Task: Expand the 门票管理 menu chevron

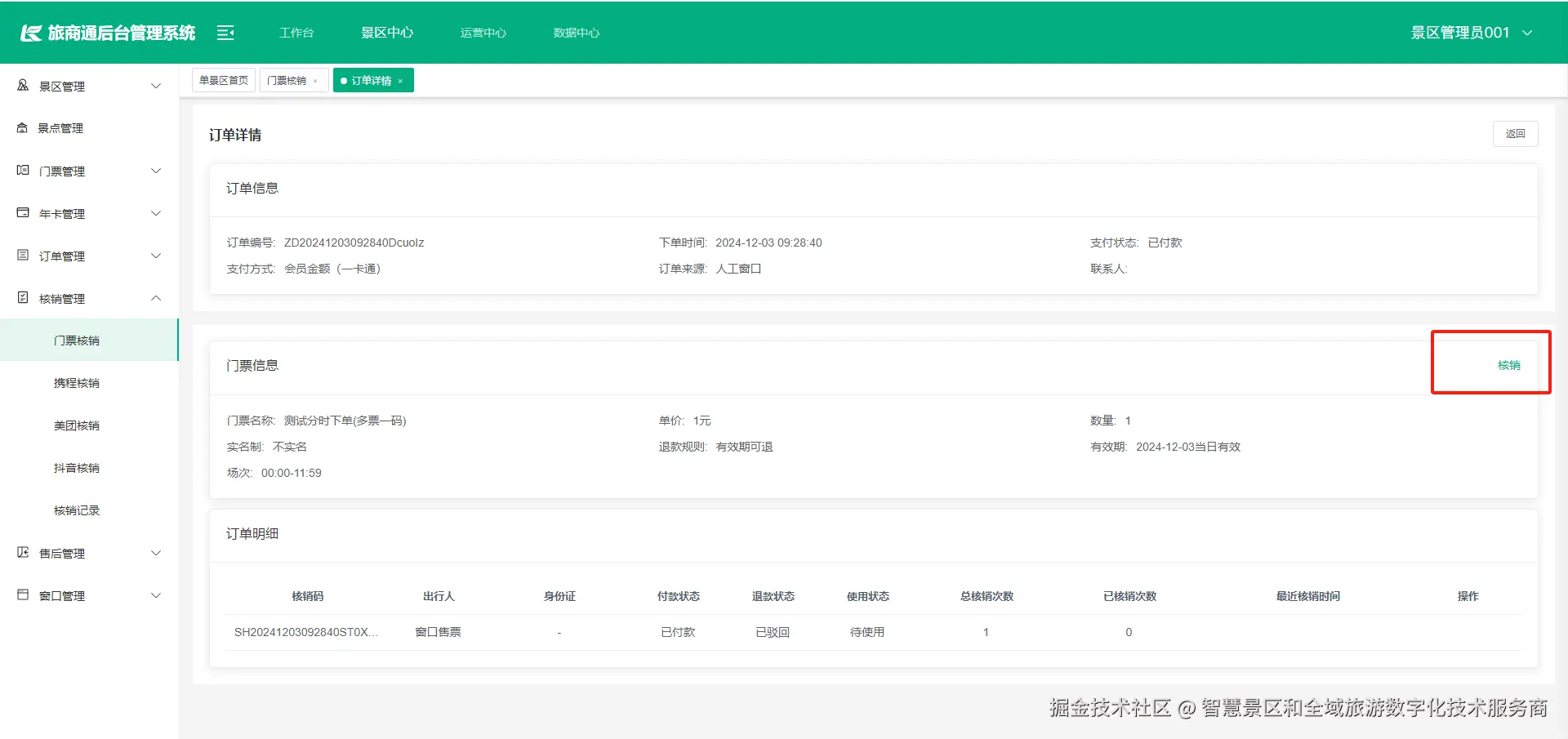Action: 156,171
